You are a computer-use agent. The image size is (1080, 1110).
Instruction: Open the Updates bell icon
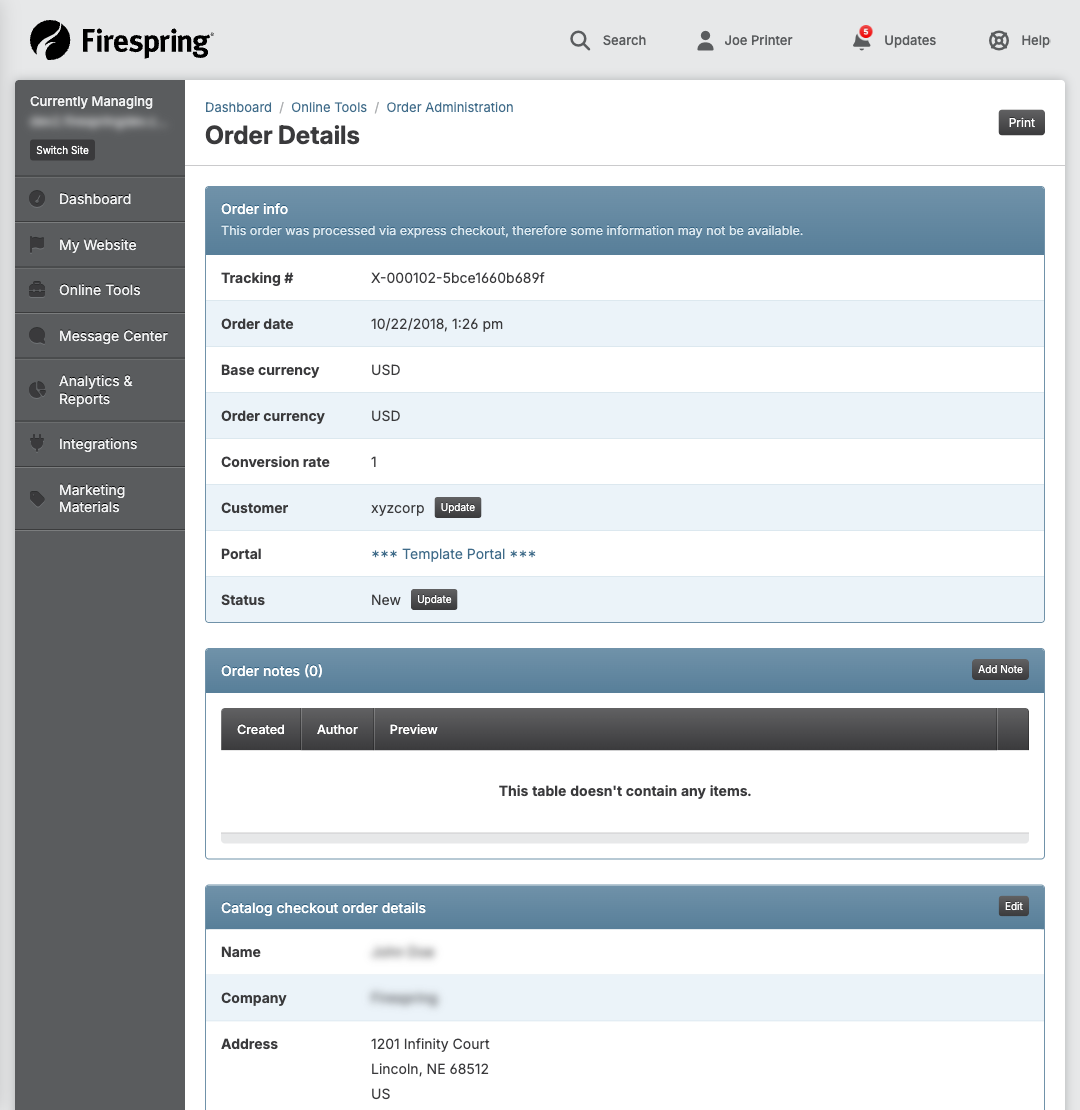point(861,40)
